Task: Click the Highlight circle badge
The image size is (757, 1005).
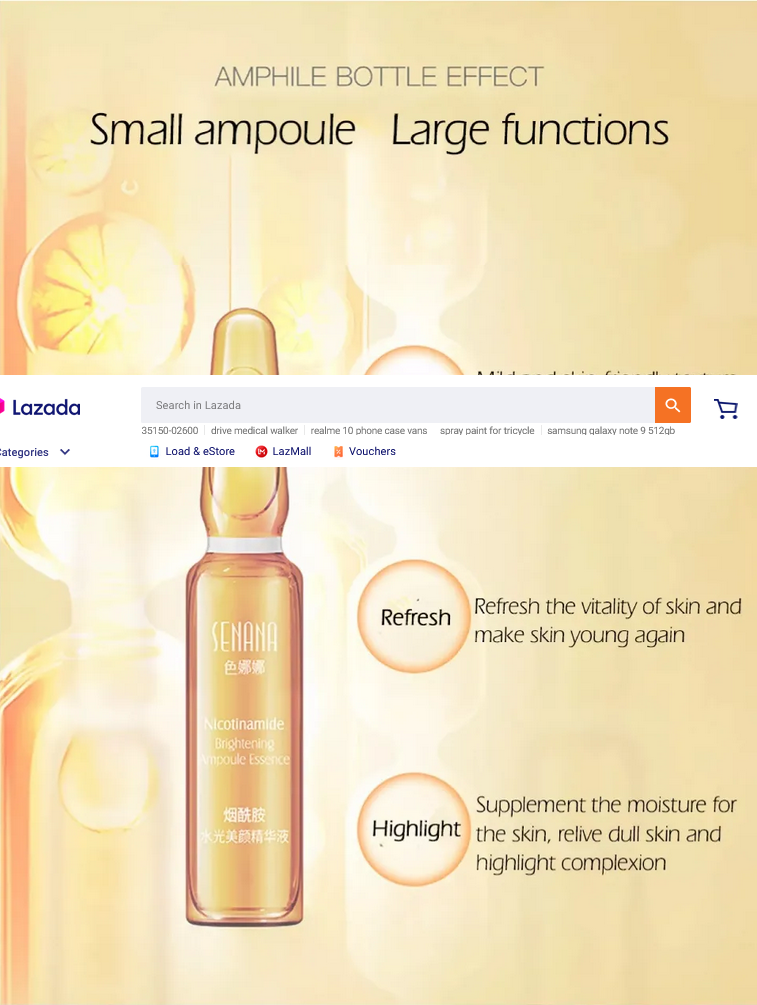Action: 415,829
